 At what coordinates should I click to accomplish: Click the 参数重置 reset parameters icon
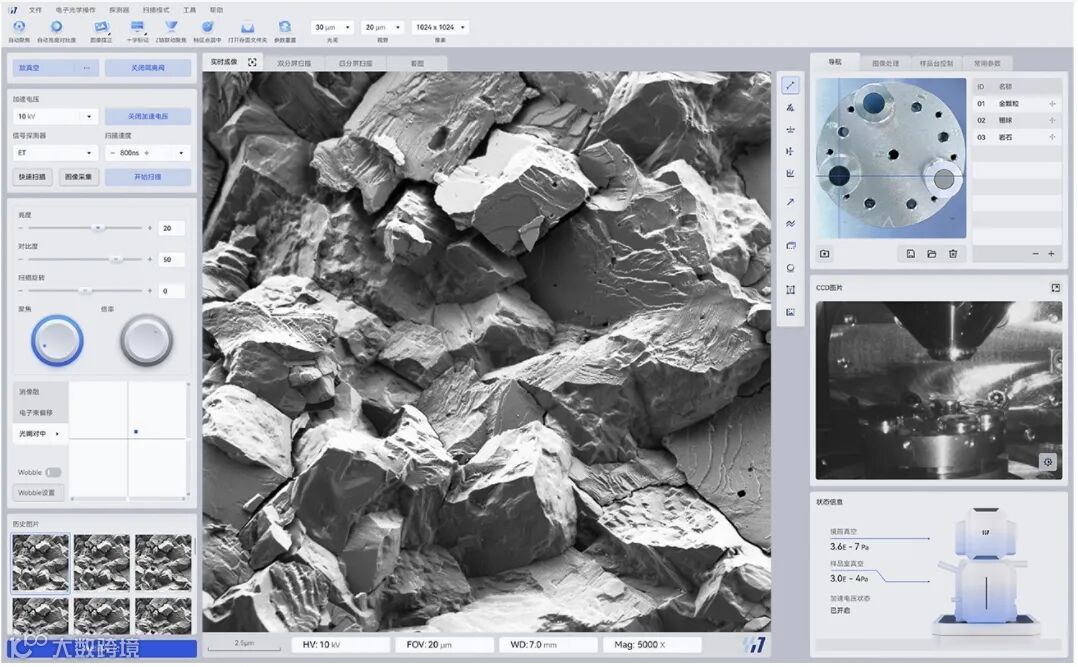285,27
